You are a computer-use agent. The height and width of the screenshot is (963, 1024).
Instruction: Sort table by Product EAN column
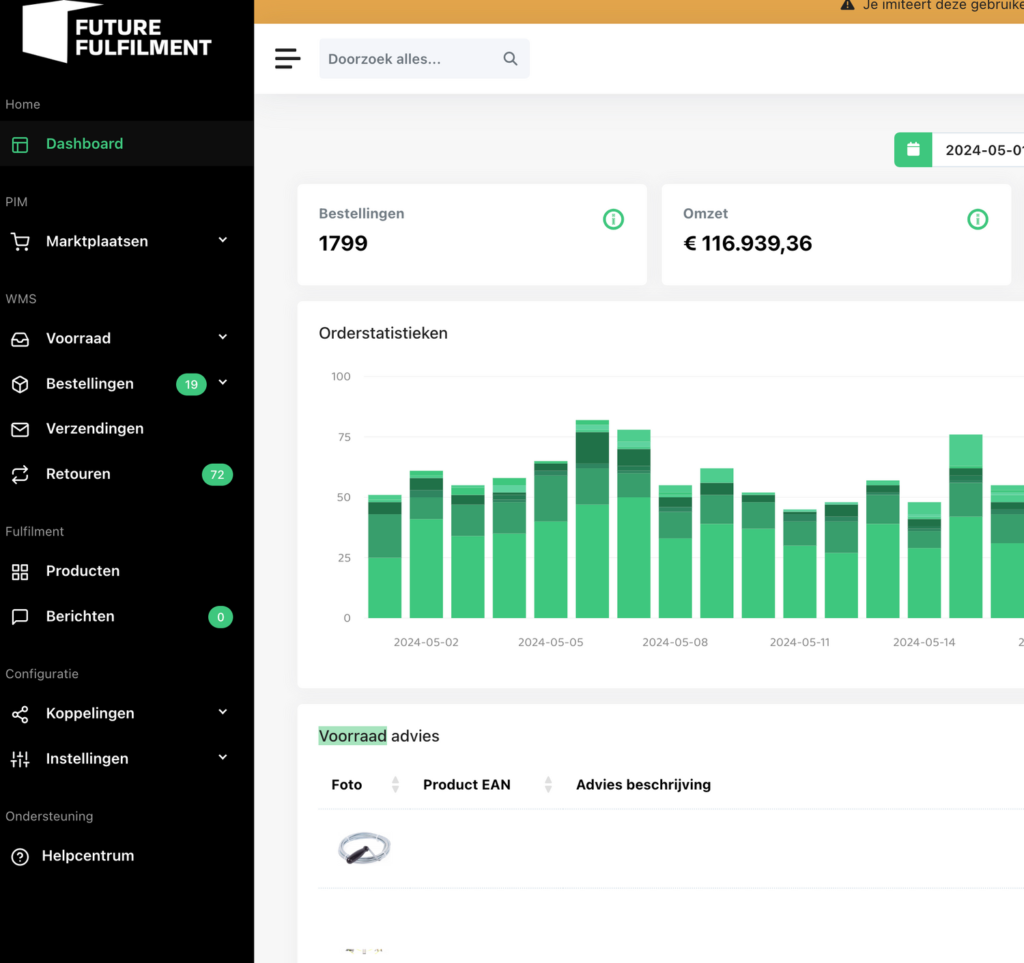[548, 785]
